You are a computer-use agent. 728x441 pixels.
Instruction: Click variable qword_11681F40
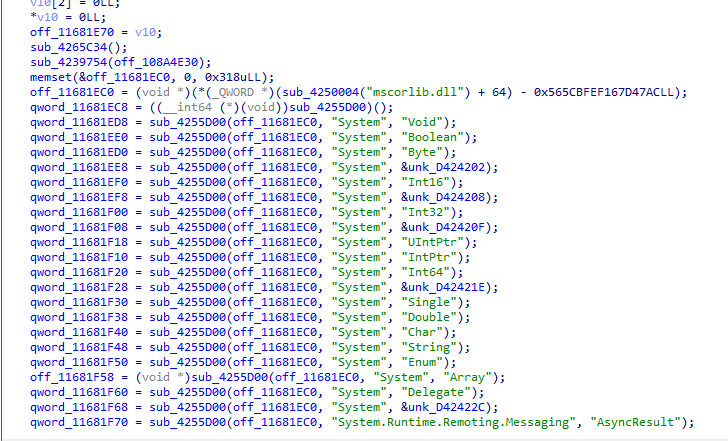[79, 332]
